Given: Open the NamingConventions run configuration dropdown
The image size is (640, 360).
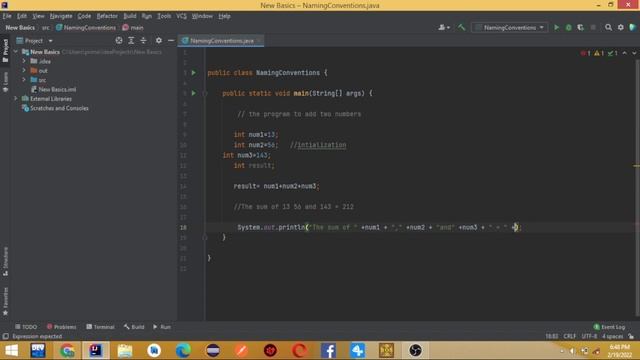Looking at the screenshot, I should point(510,27).
